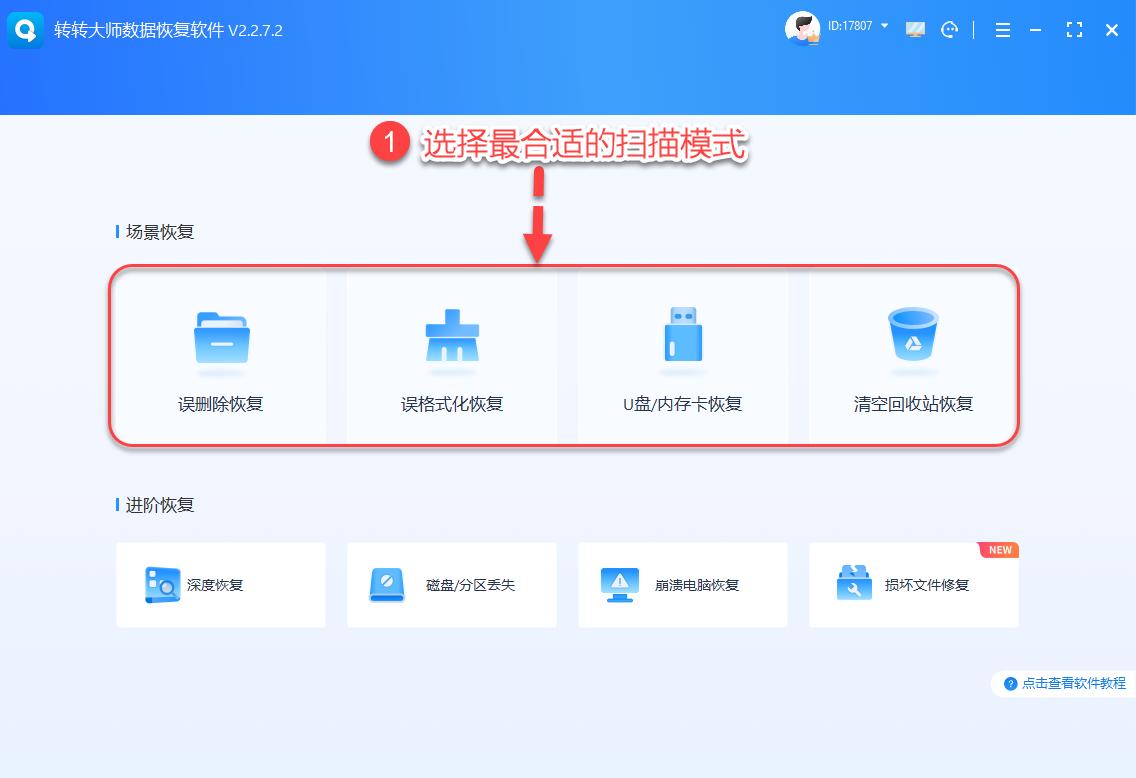Open the user avatar profile
This screenshot has height=778, width=1136.
pos(803,29)
